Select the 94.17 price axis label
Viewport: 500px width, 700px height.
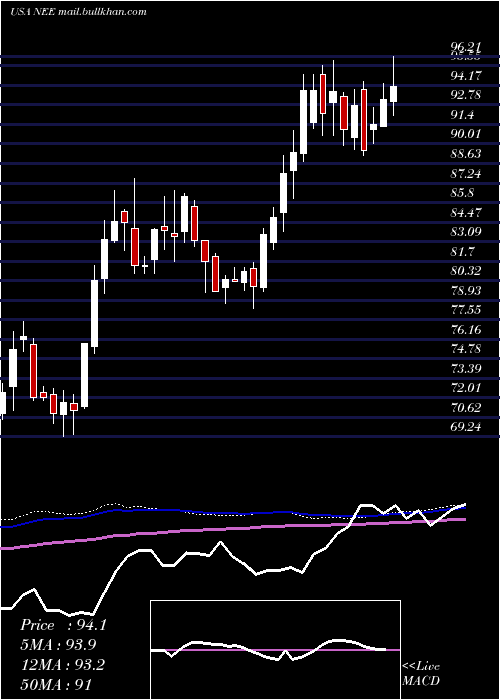pos(466,76)
